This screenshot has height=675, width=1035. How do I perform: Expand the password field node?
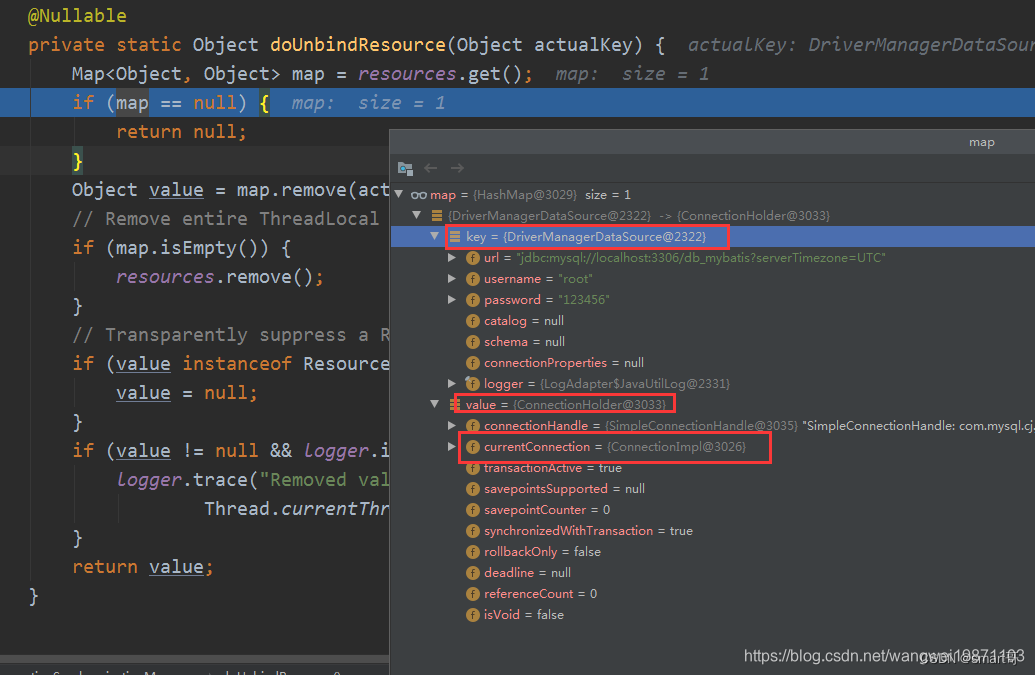coord(452,300)
